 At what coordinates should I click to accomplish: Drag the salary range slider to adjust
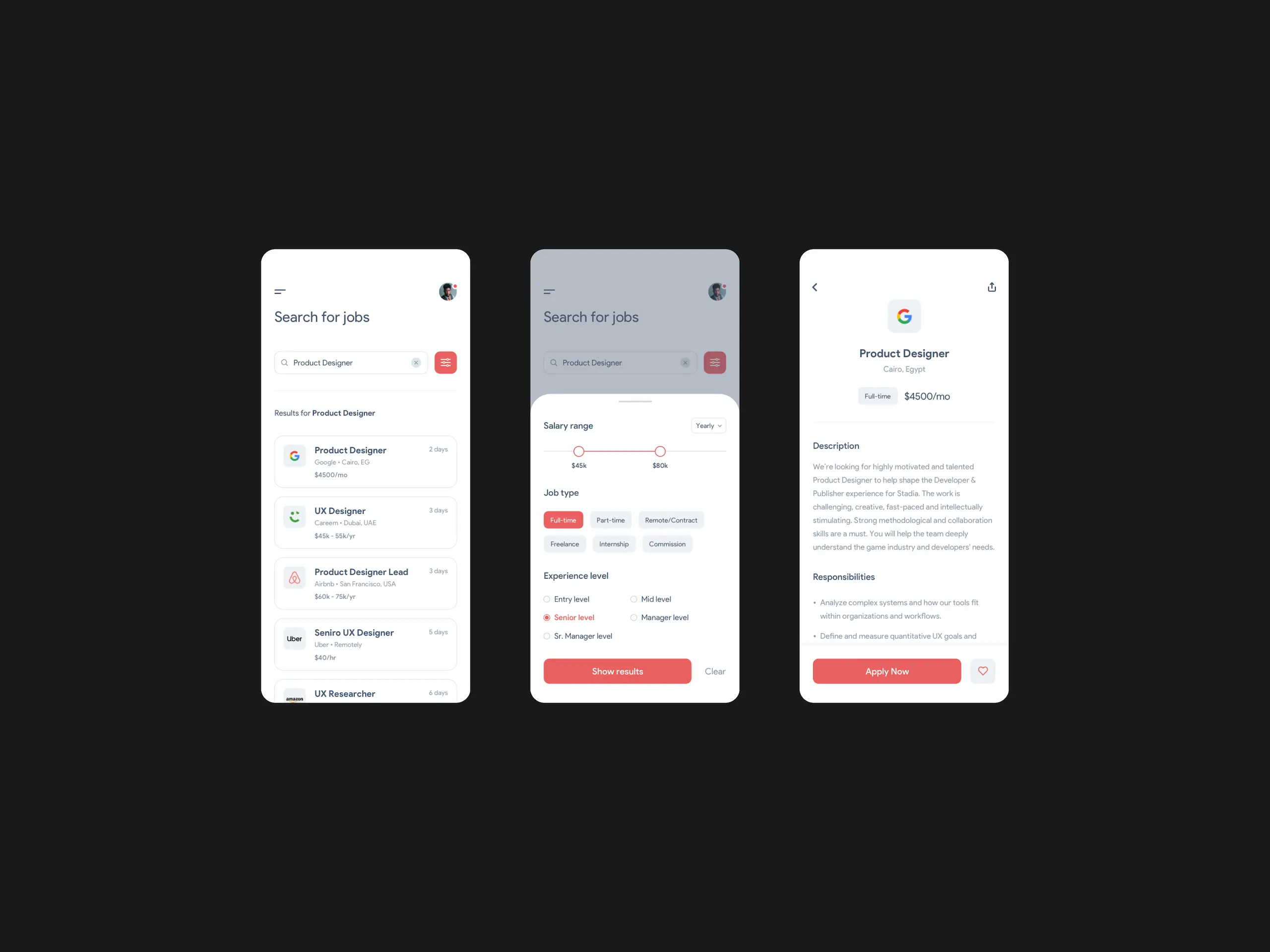click(577, 452)
